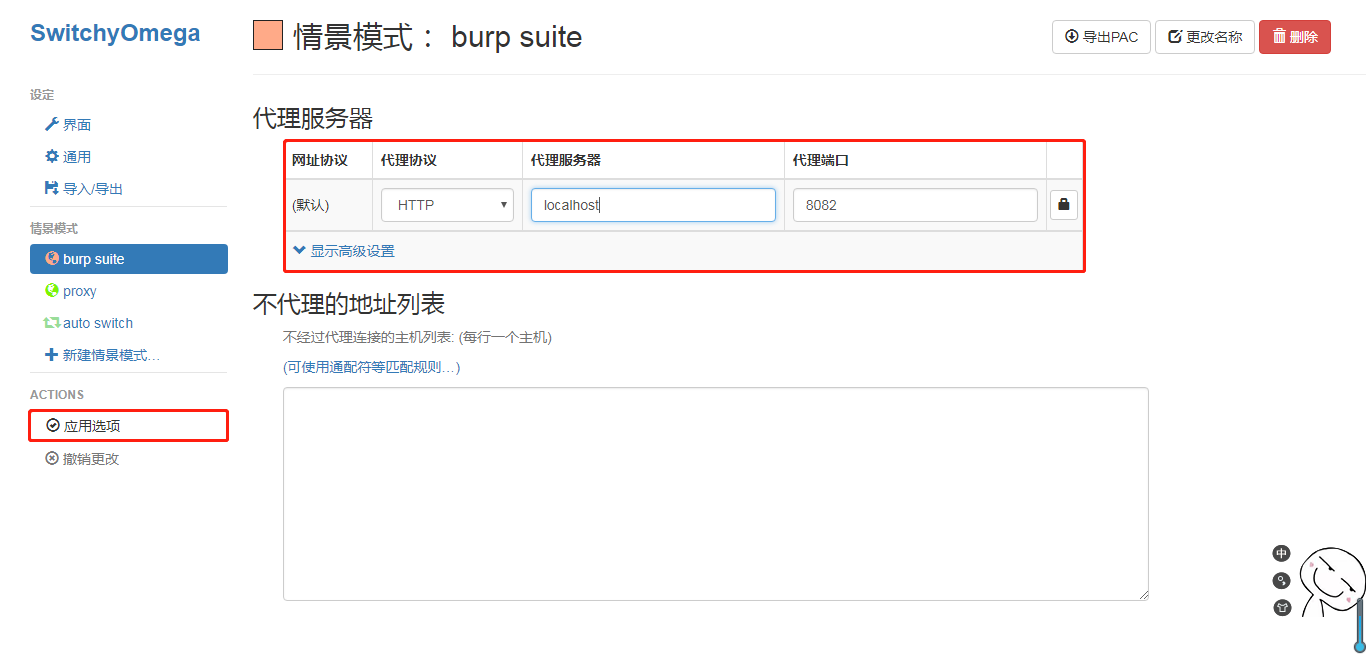Click the save icon beside 导入/导出
This screenshot has width=1366, height=657.
click(52, 188)
